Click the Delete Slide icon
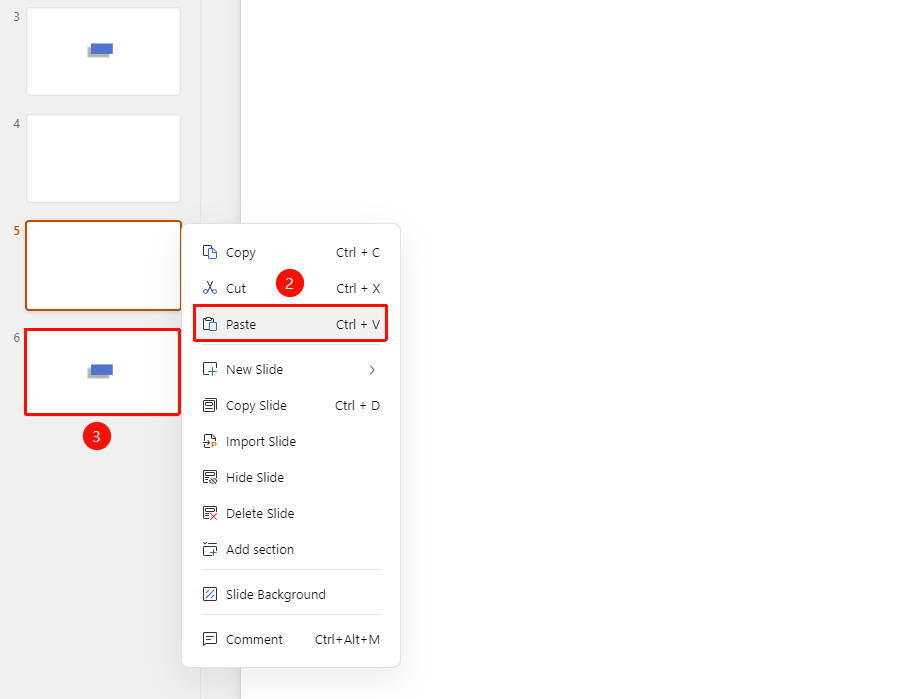The image size is (903, 699). [x=210, y=513]
